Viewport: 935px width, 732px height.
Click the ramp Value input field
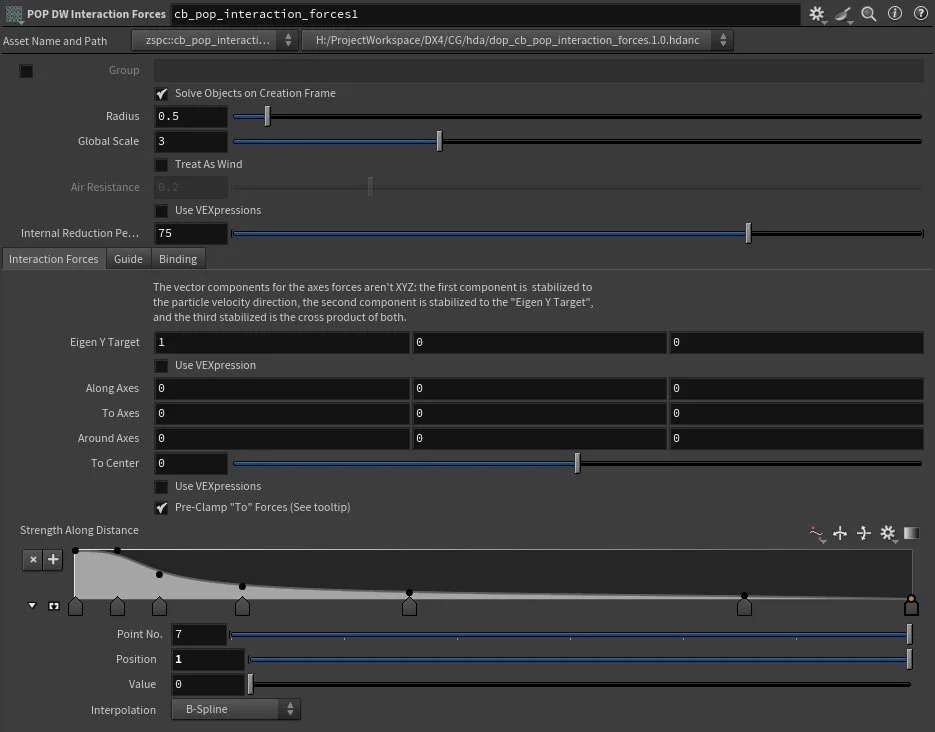(x=208, y=684)
